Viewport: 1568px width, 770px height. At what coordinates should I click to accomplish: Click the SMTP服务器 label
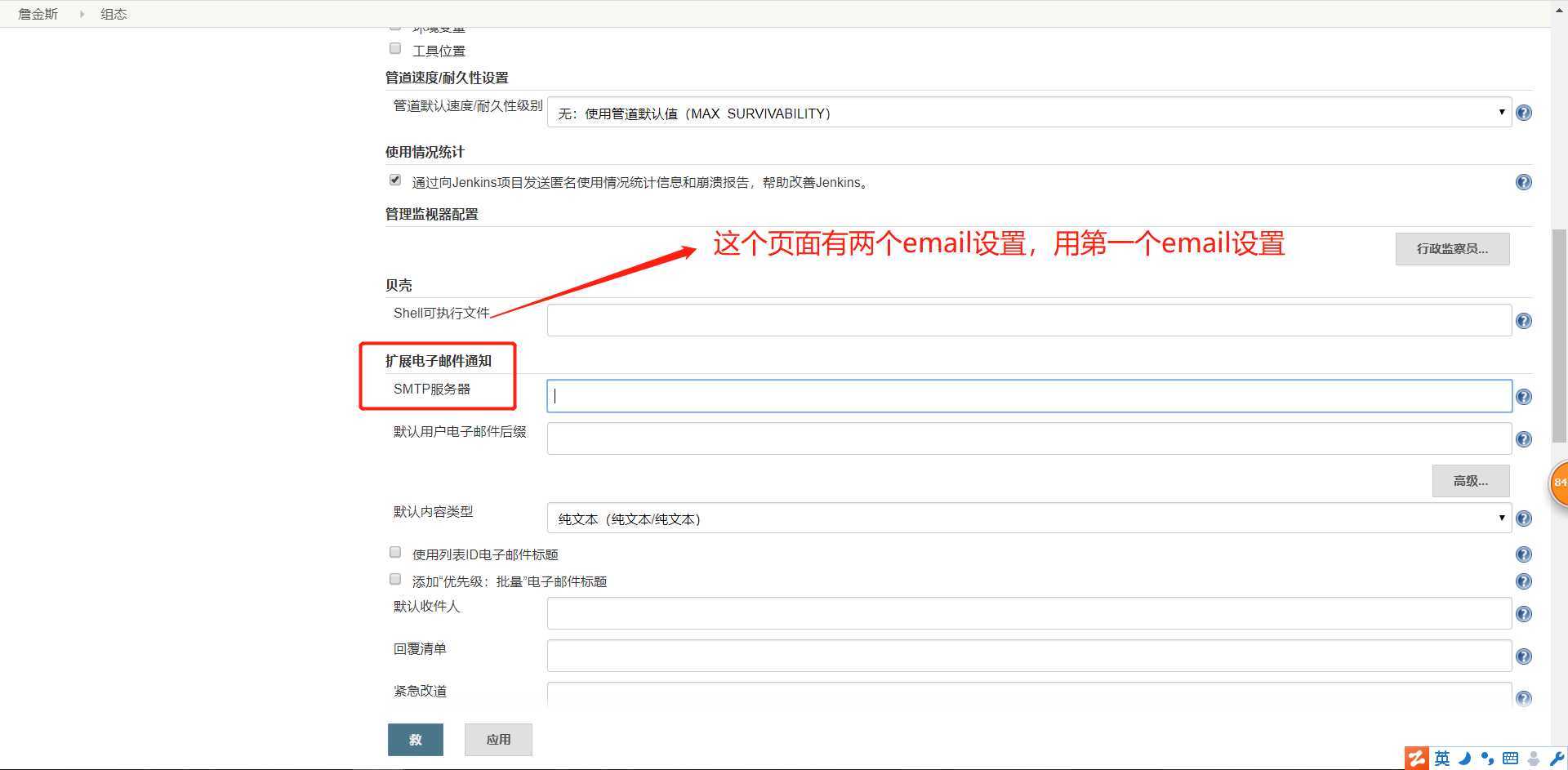(x=432, y=389)
